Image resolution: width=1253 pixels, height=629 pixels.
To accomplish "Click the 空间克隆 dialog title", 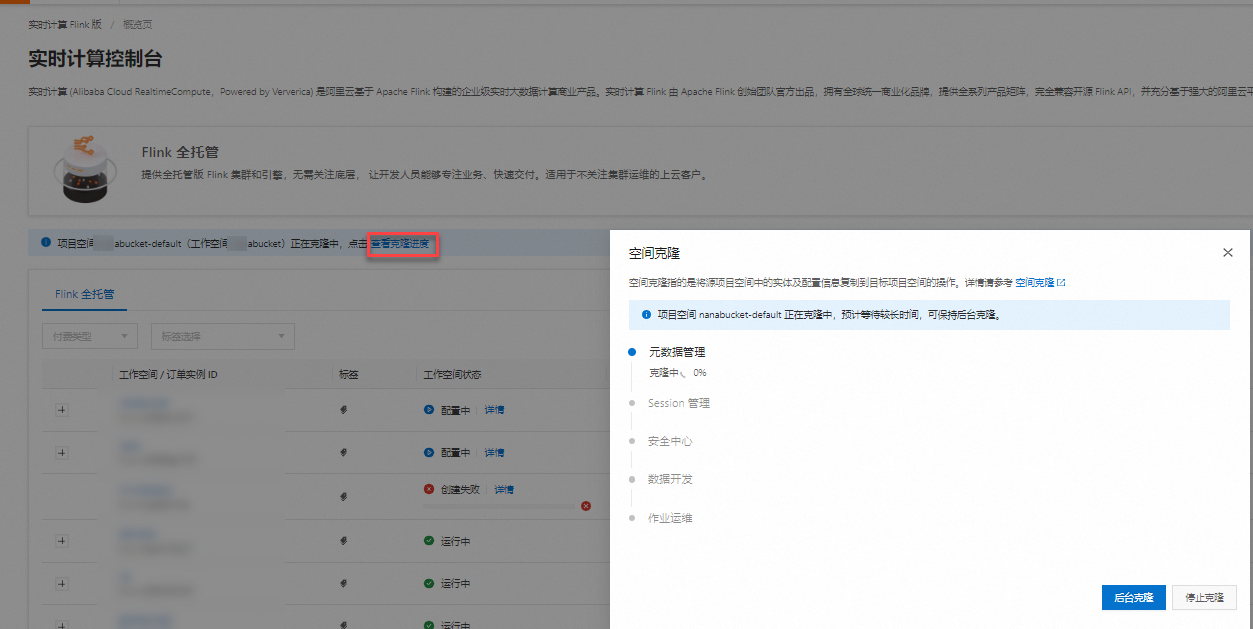I will point(654,254).
